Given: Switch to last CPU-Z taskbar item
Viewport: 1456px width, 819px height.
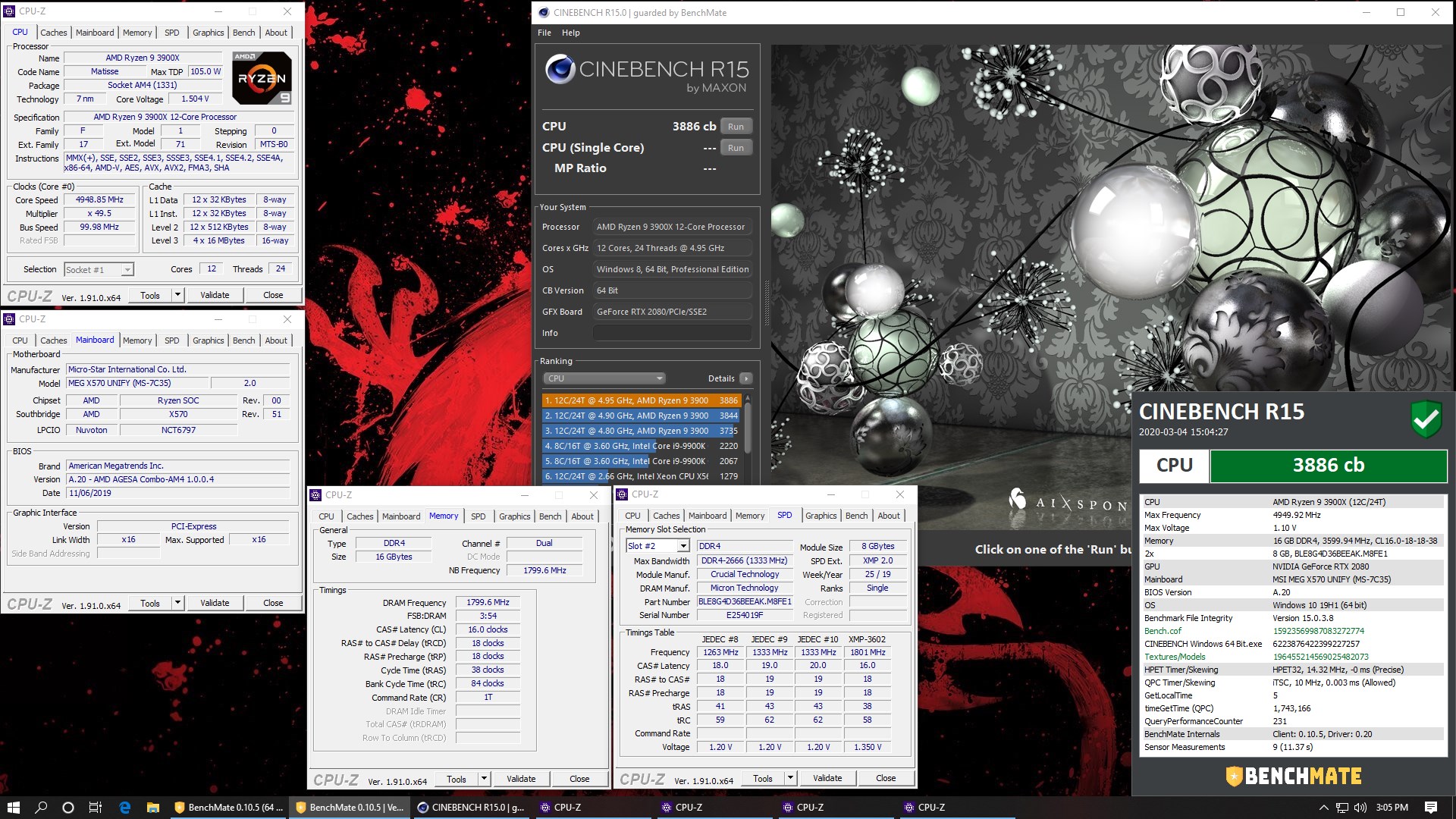Looking at the screenshot, I should coord(956,807).
